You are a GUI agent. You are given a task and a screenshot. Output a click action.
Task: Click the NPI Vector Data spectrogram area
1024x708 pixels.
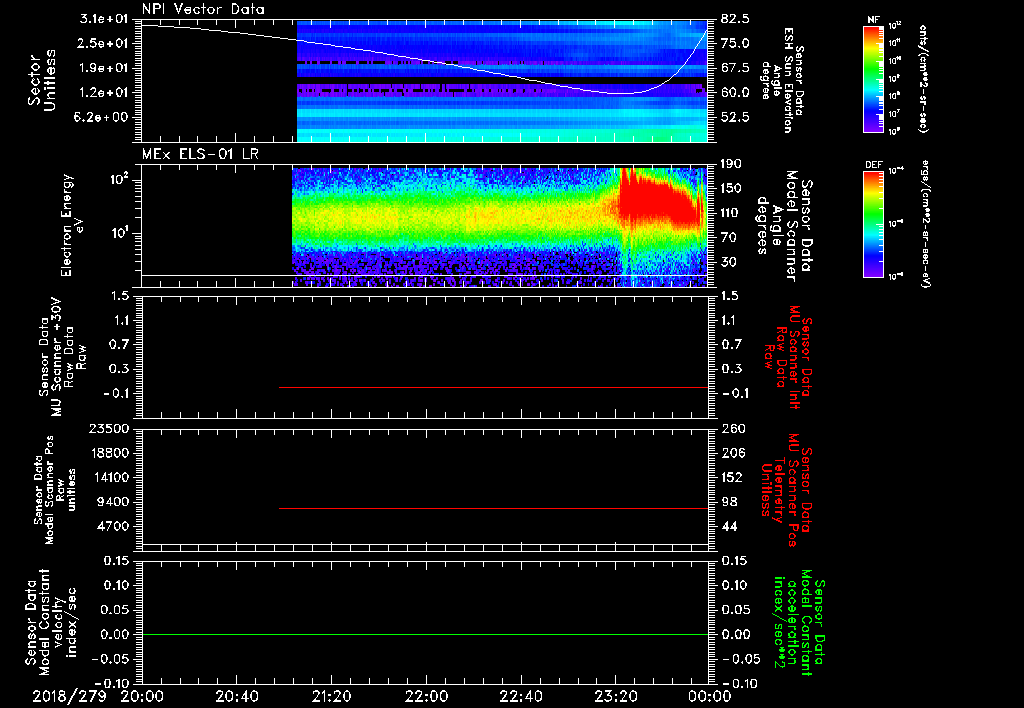[502, 81]
